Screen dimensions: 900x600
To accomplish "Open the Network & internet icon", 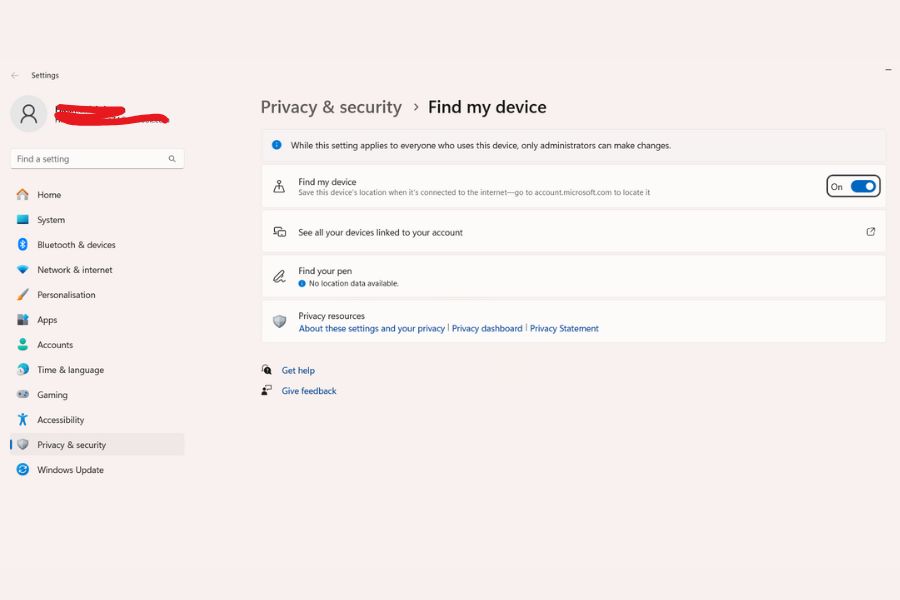I will pos(22,270).
